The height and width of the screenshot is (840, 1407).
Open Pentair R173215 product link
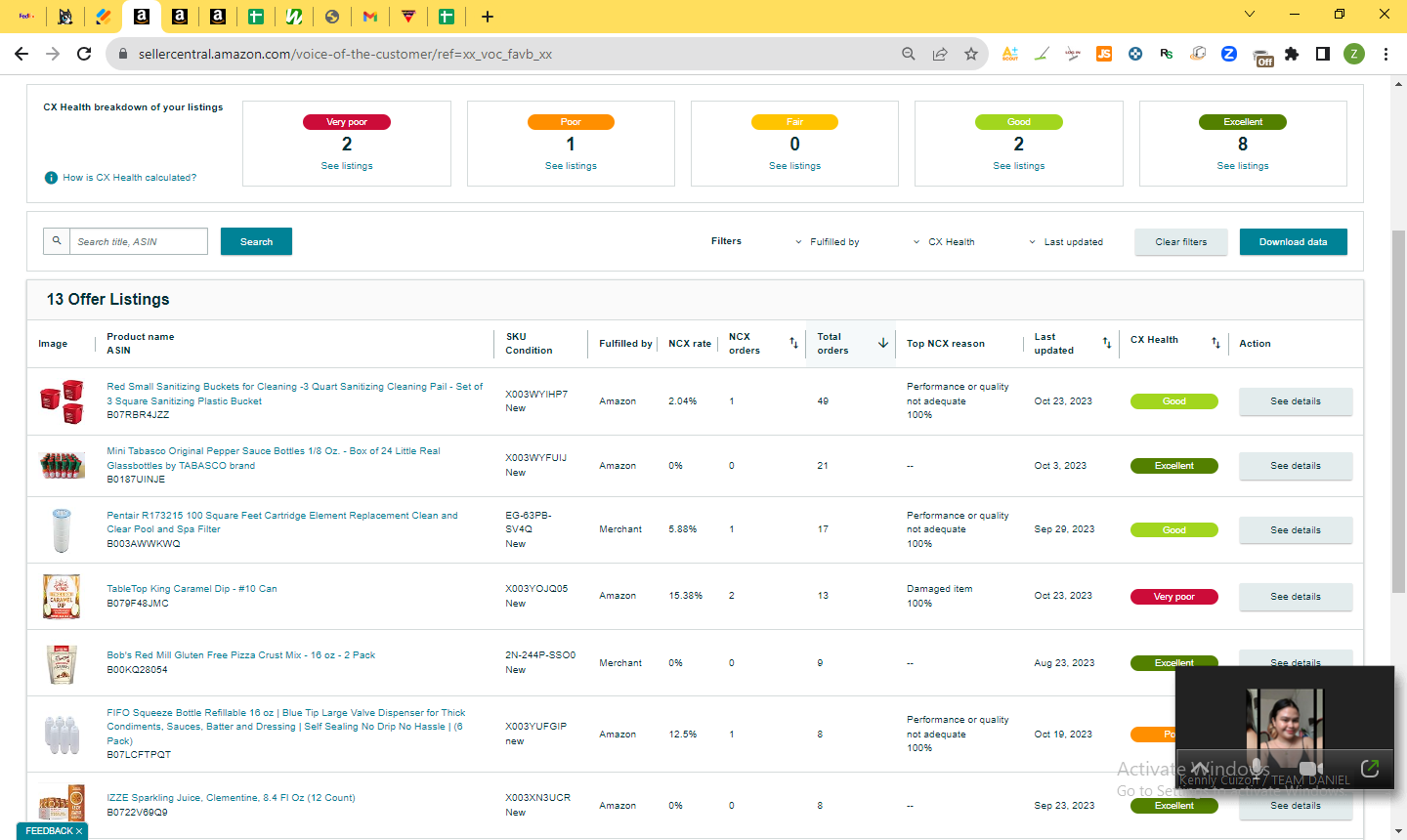pos(282,523)
